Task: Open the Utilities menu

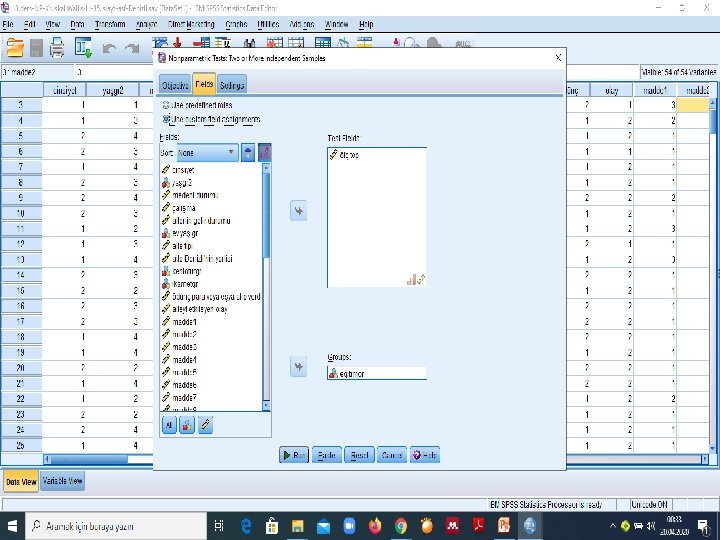Action: (268, 24)
